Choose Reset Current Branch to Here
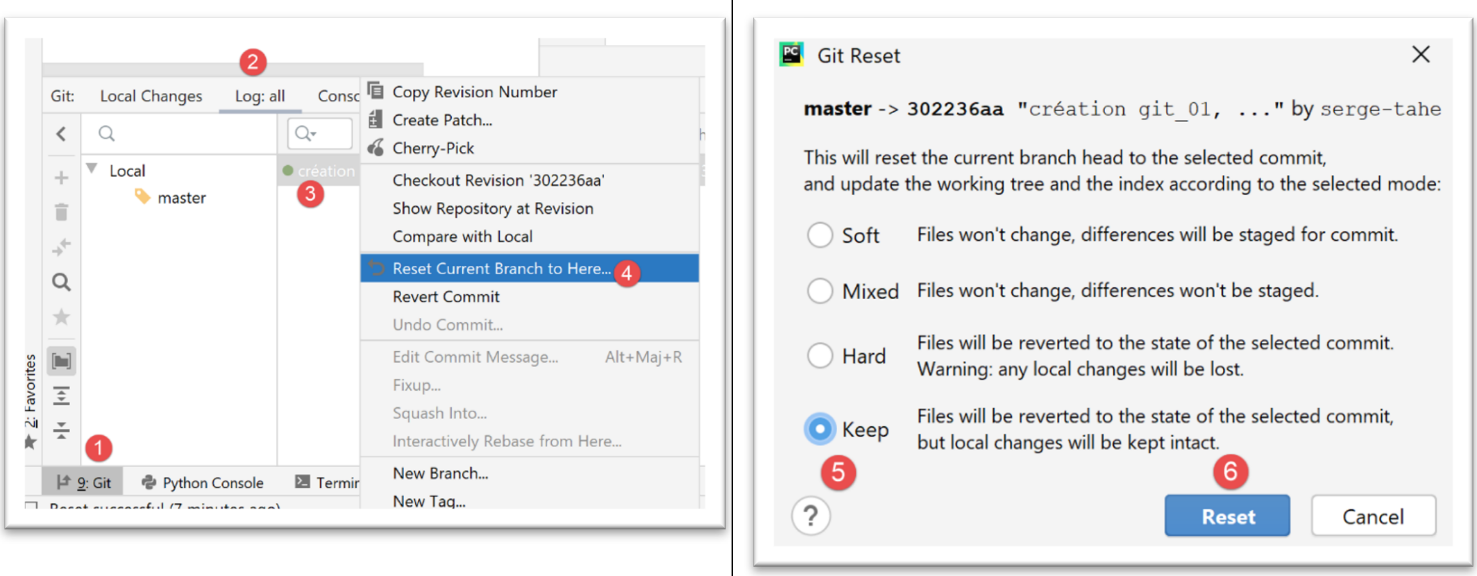Image resolution: width=1477 pixels, height=576 pixels. coord(500,268)
